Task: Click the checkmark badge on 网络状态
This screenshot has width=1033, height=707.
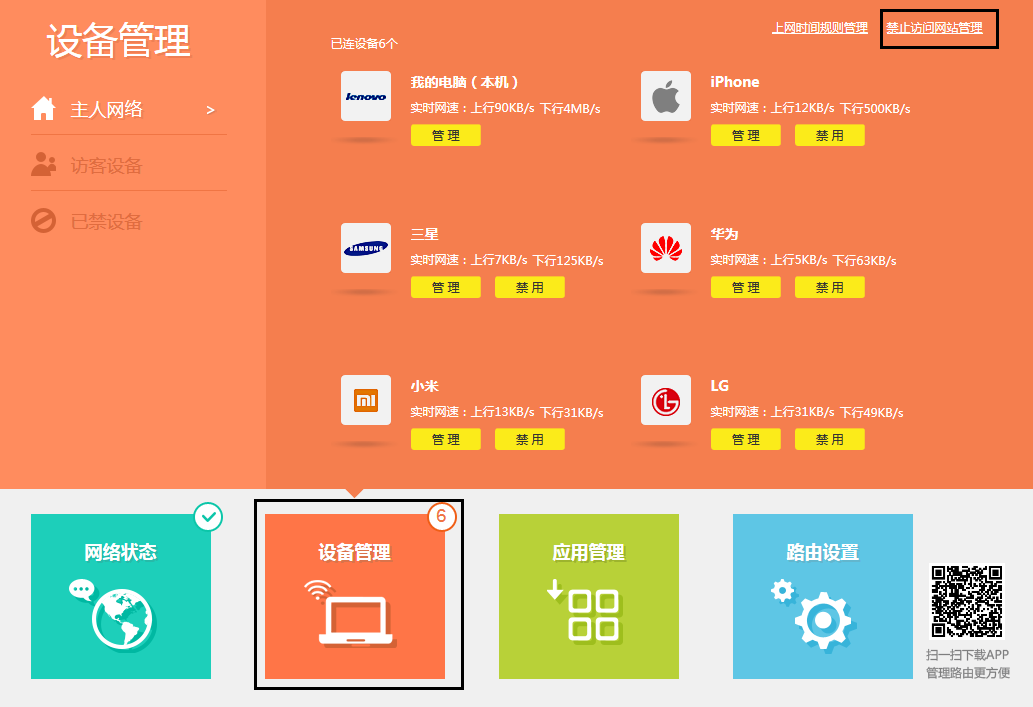Action: [x=208, y=517]
